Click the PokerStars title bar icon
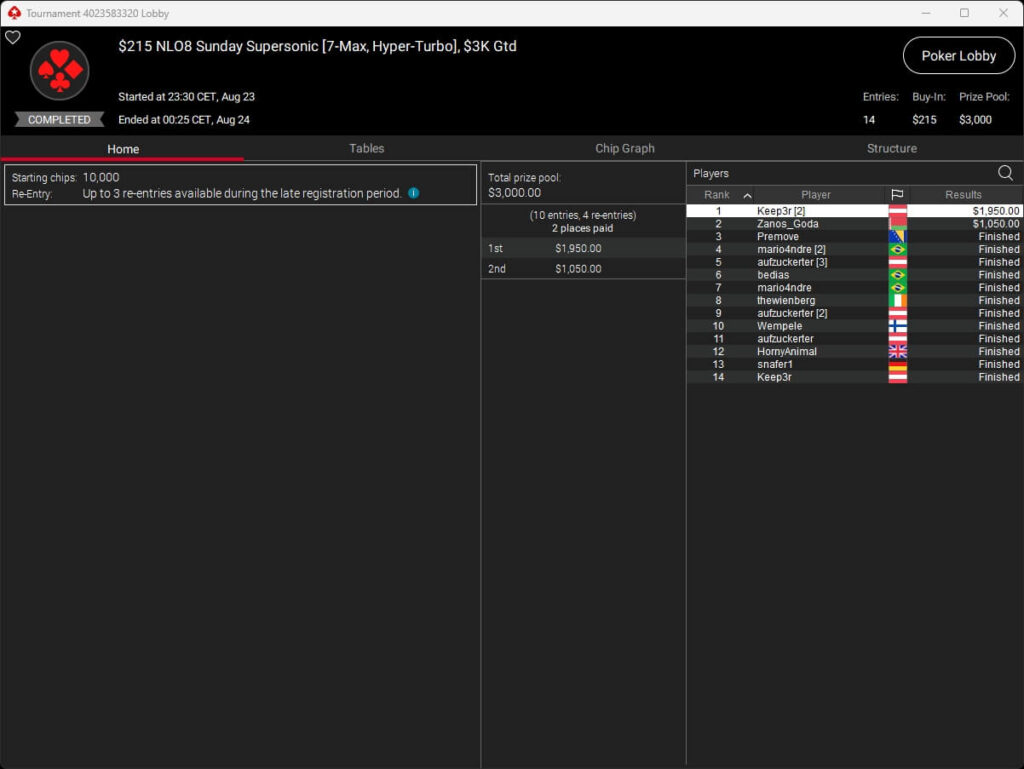The image size is (1024, 769). pyautogui.click(x=14, y=13)
